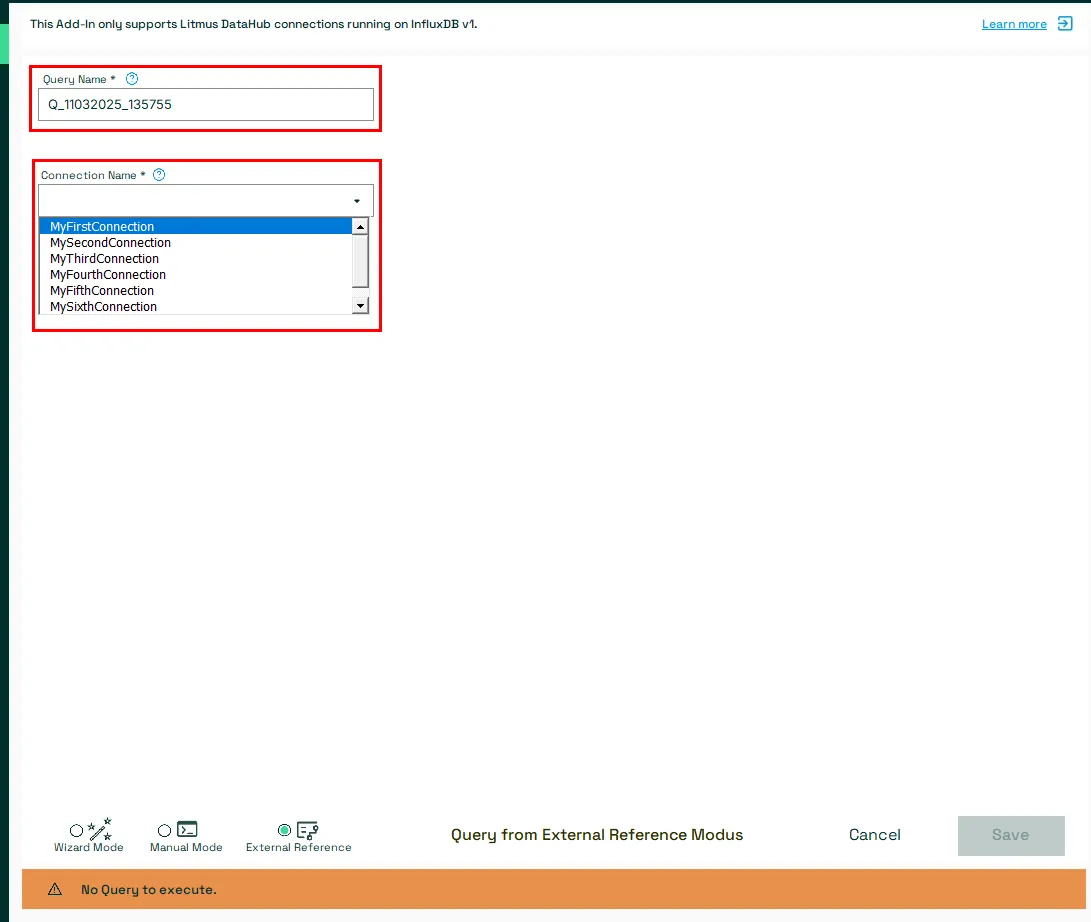1091x922 pixels.
Task: Collapse the Connection Name dropdown arrow
Action: click(357, 201)
